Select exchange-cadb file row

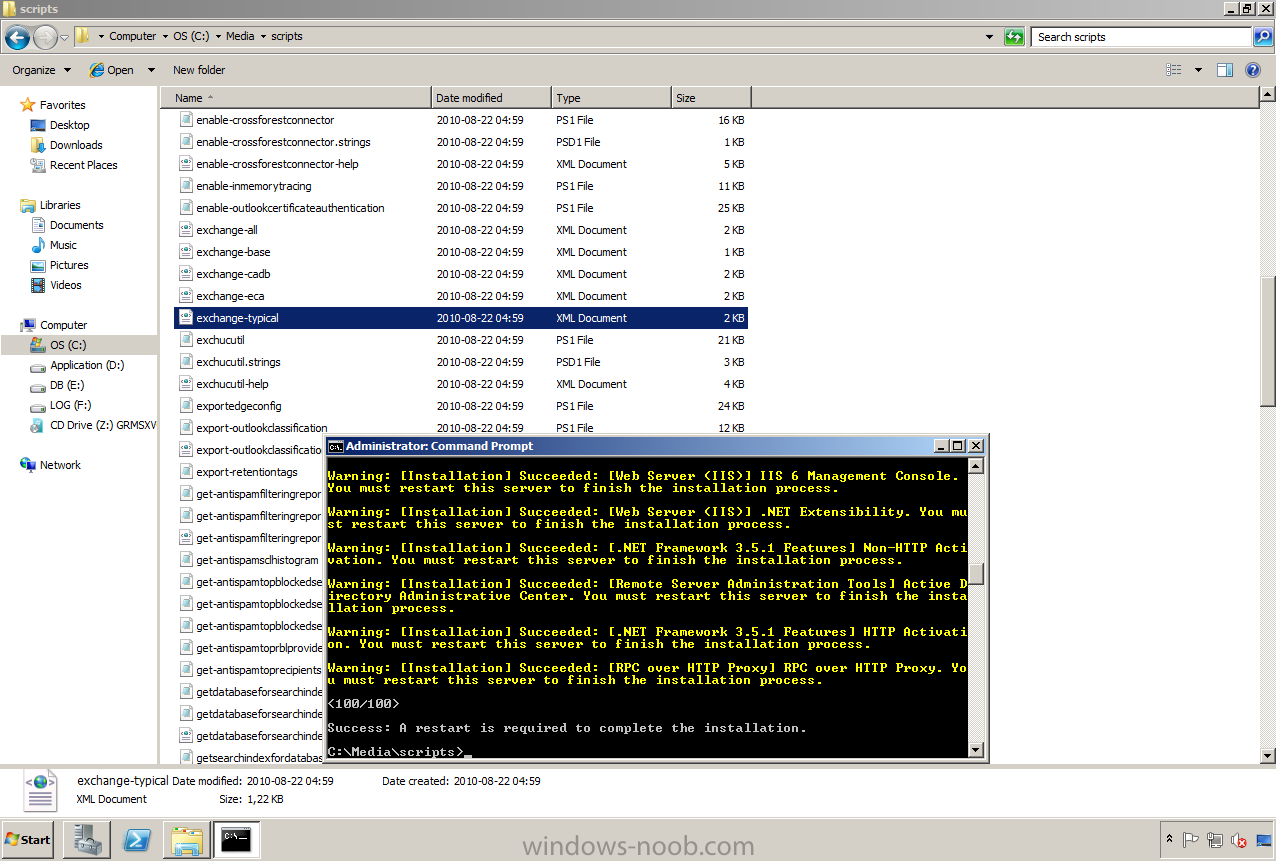(x=461, y=274)
